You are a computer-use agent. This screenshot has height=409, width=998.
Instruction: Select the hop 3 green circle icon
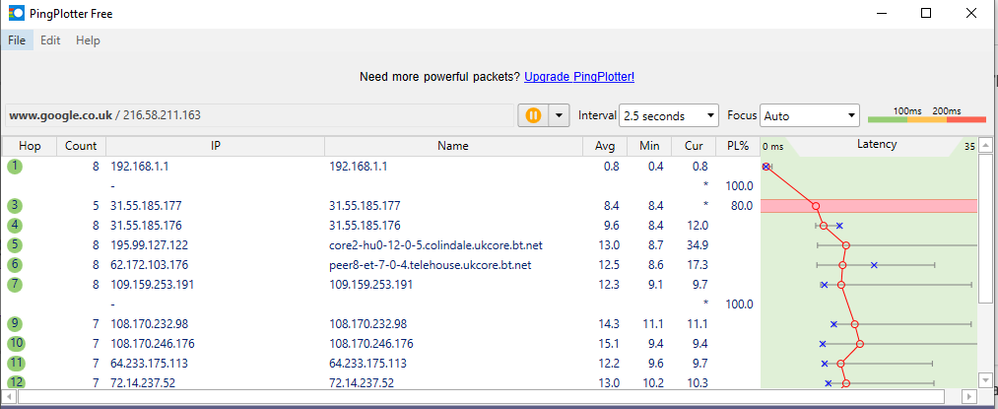click(15, 206)
